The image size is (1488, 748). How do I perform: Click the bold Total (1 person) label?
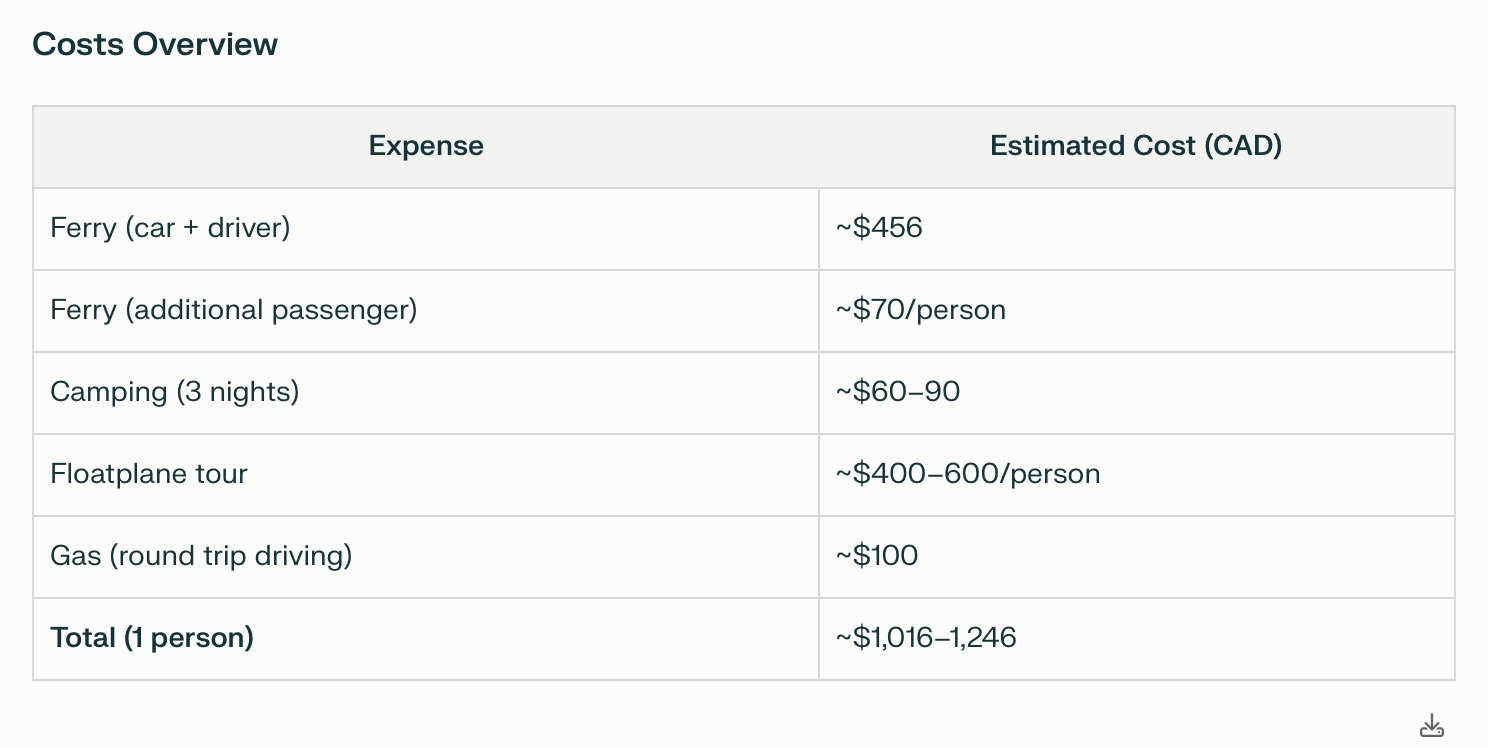click(x=152, y=638)
